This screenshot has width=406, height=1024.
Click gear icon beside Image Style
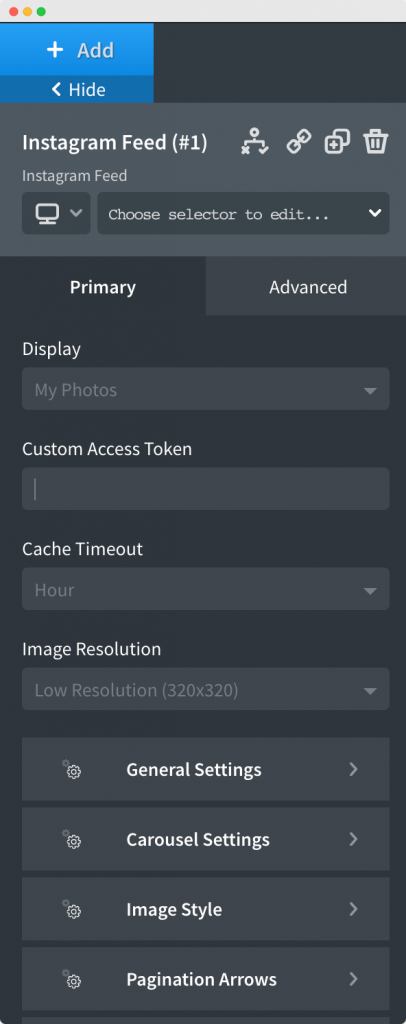pos(72,909)
